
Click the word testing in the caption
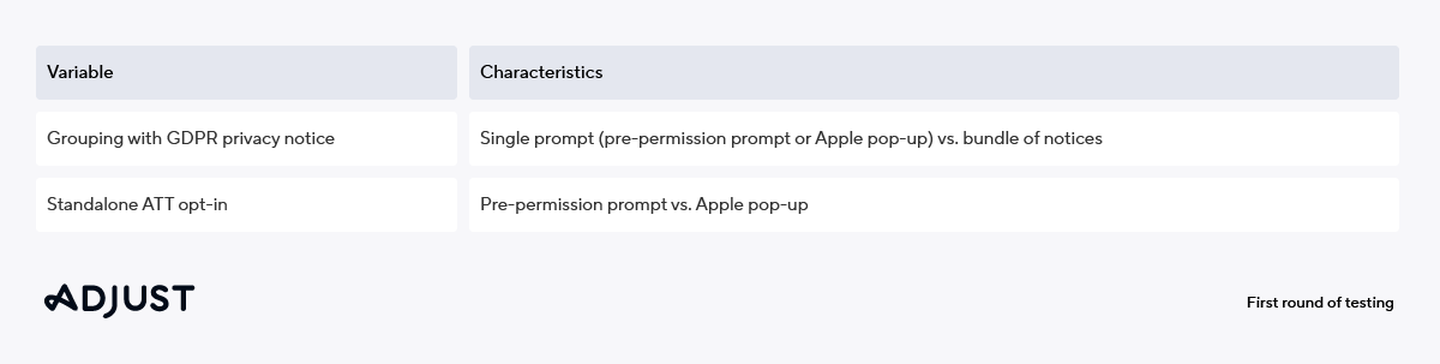[1369, 303]
